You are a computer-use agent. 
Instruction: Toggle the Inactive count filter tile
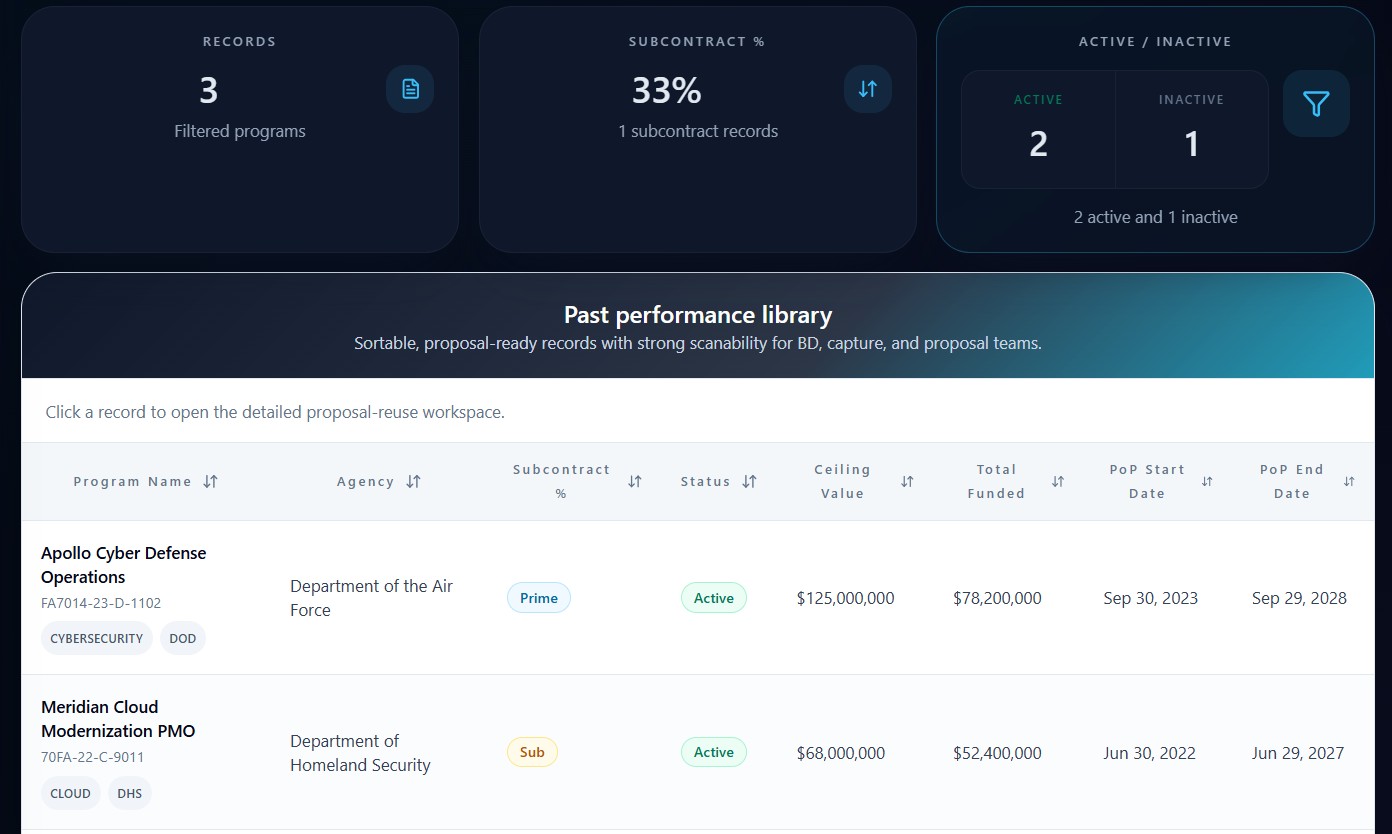point(1191,129)
